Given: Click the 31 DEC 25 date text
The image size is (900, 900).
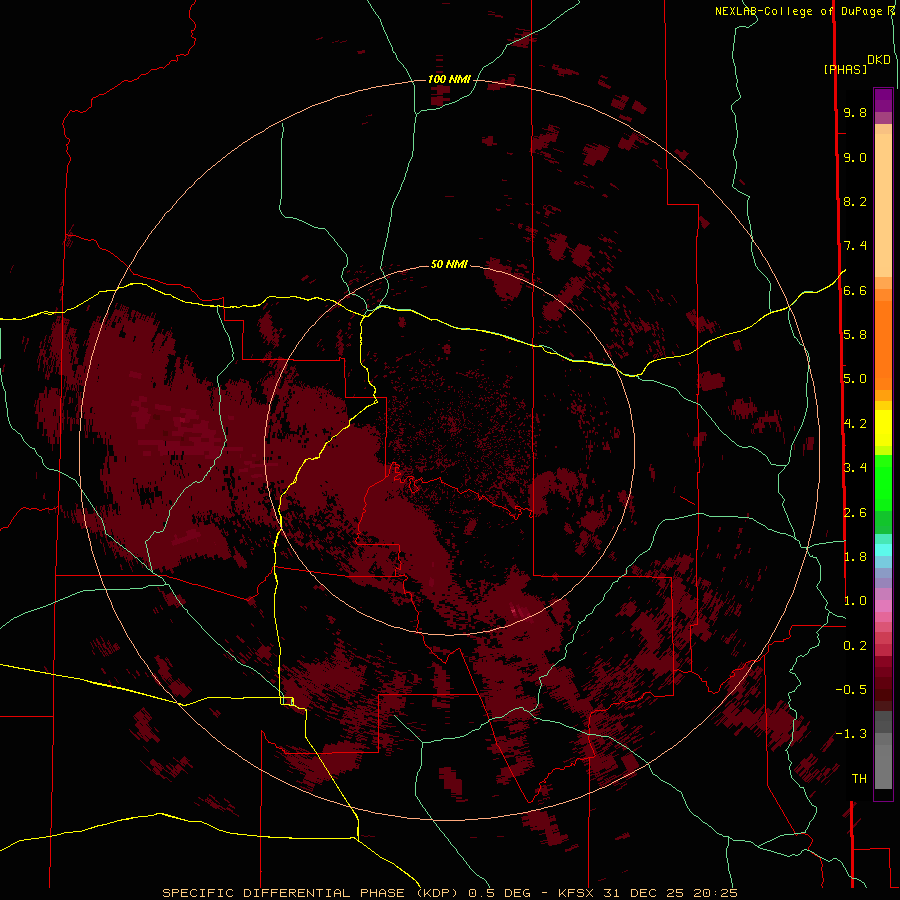Looking at the screenshot, I should tap(644, 893).
